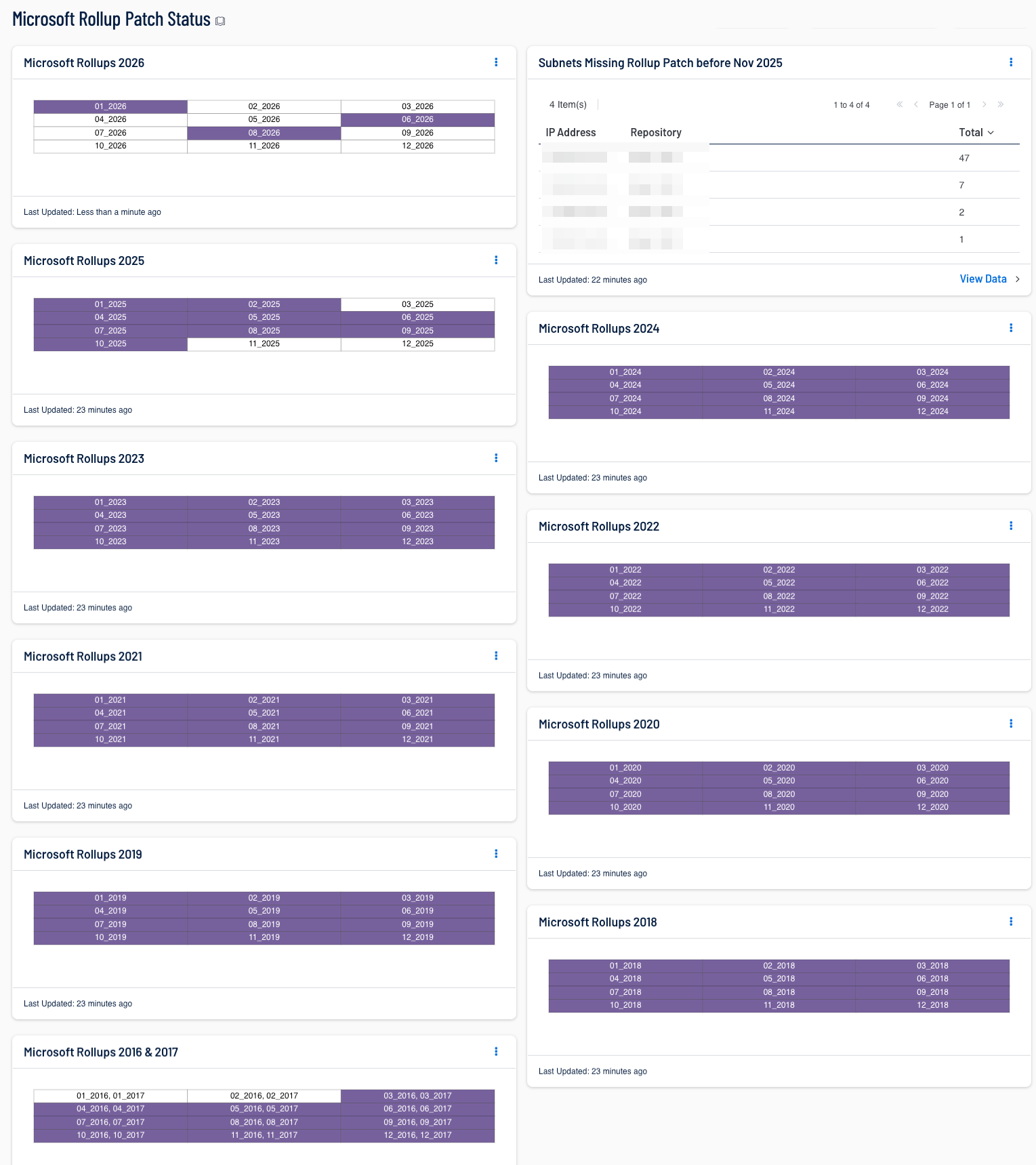This screenshot has height=1165, width=1036.
Task: Click the 06_2026 matrix cell
Action: [x=417, y=119]
